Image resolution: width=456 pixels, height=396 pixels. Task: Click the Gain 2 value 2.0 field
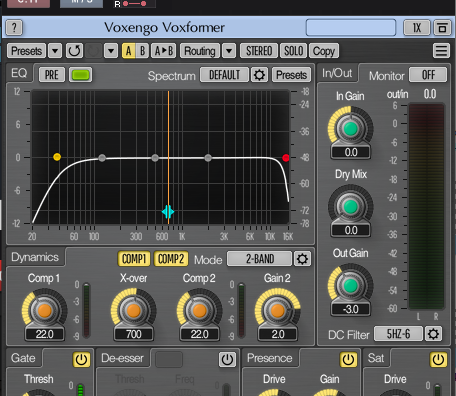pyautogui.click(x=277, y=334)
